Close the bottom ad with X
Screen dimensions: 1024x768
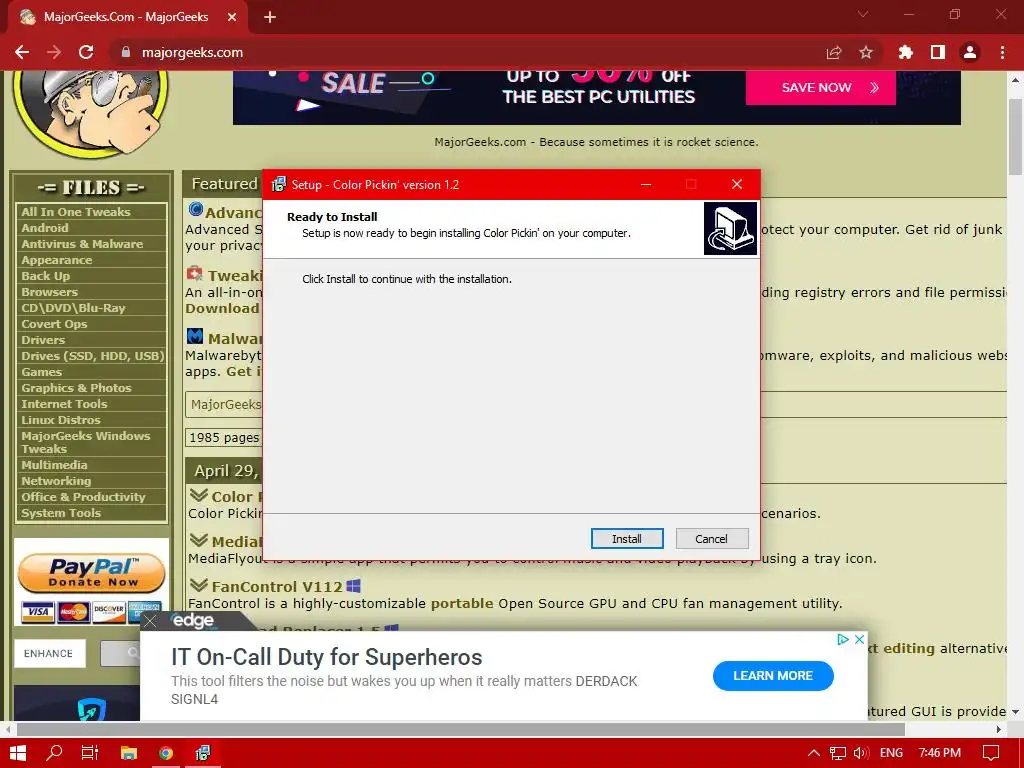860,639
